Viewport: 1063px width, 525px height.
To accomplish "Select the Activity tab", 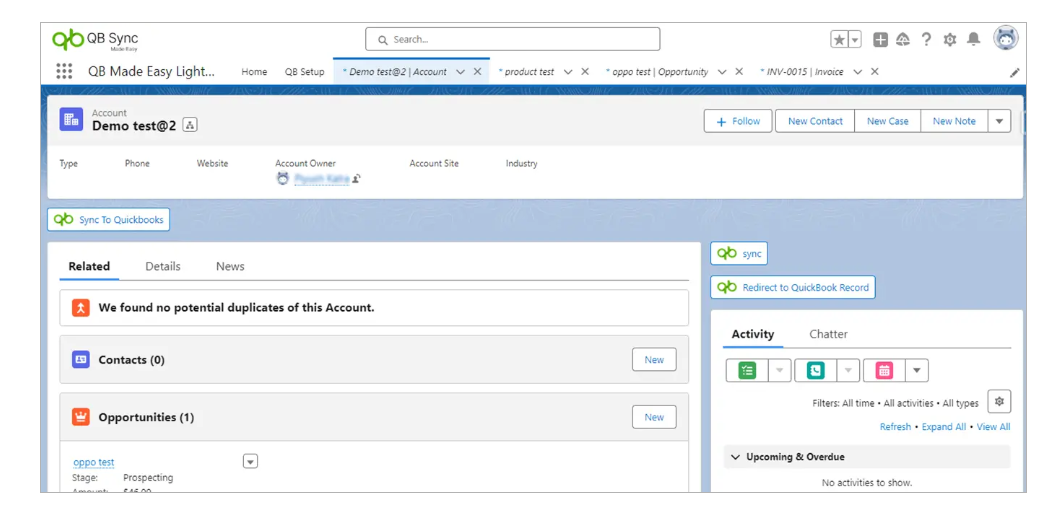I will coord(753,334).
